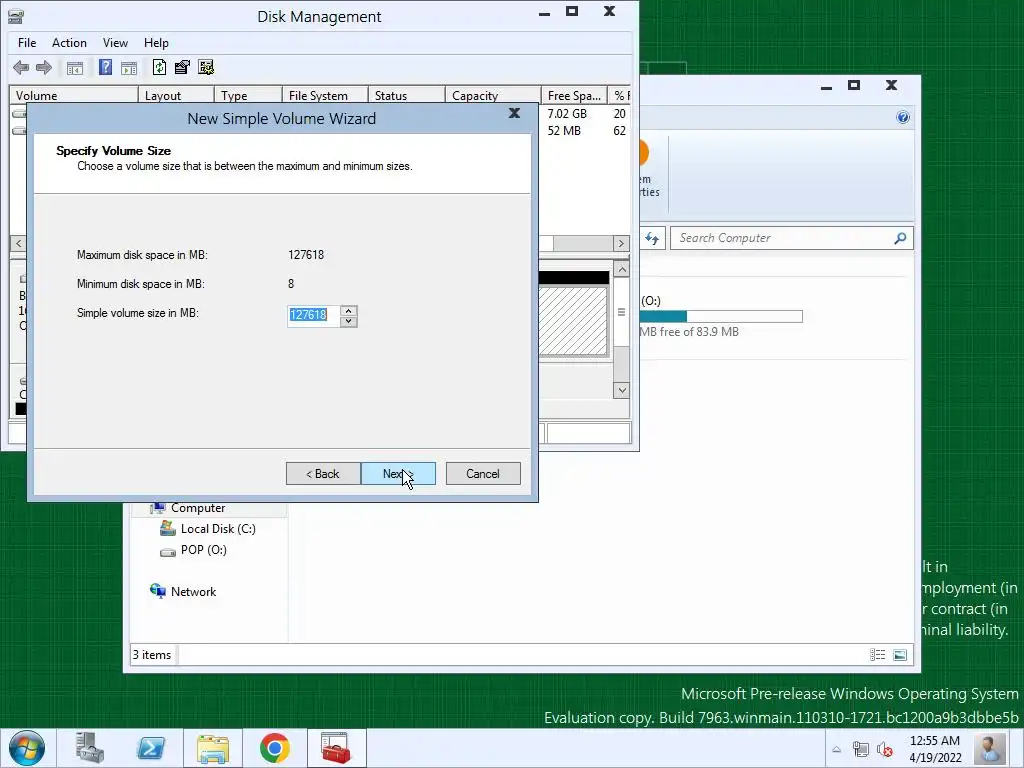Sort by Layout column header

click(176, 95)
